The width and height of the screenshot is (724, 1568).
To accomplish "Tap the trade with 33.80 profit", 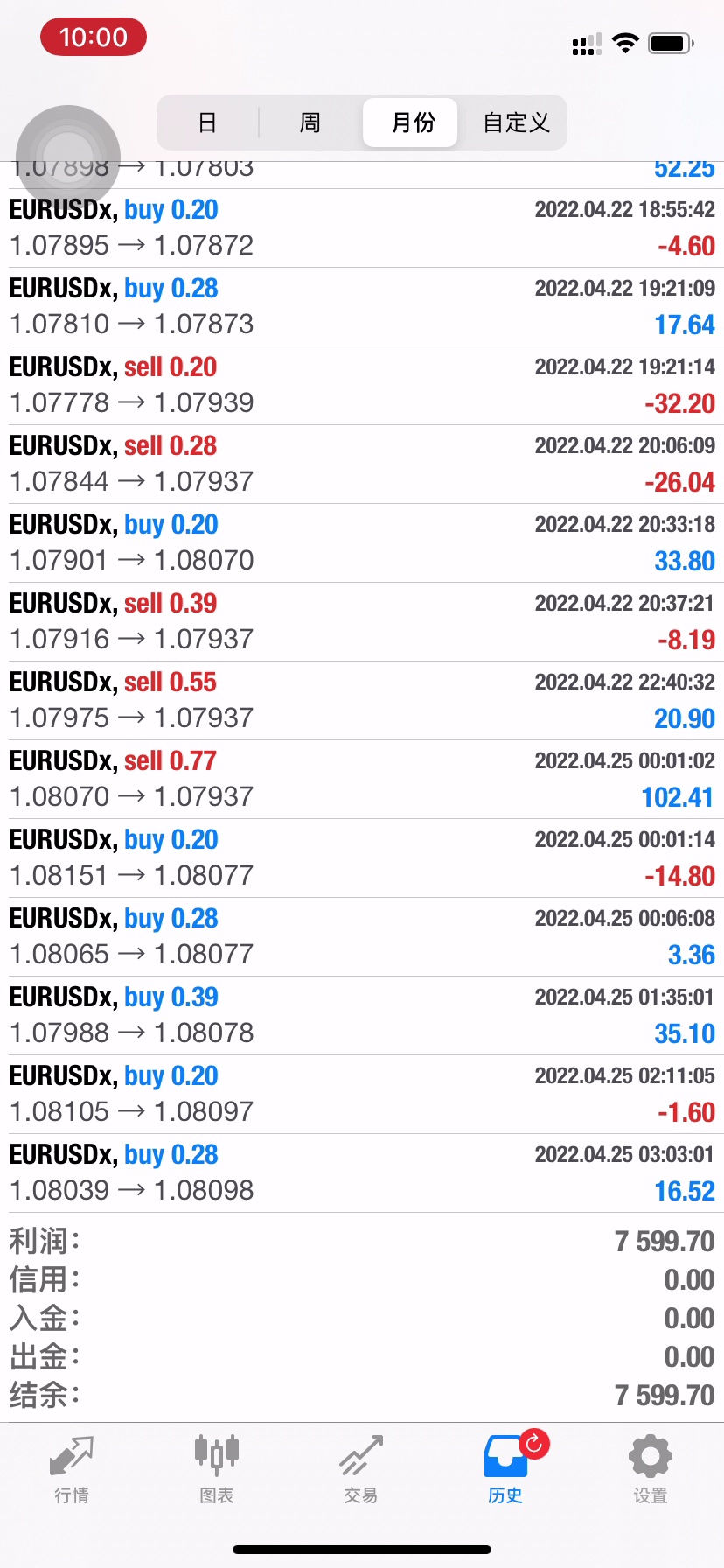I will (362, 542).
